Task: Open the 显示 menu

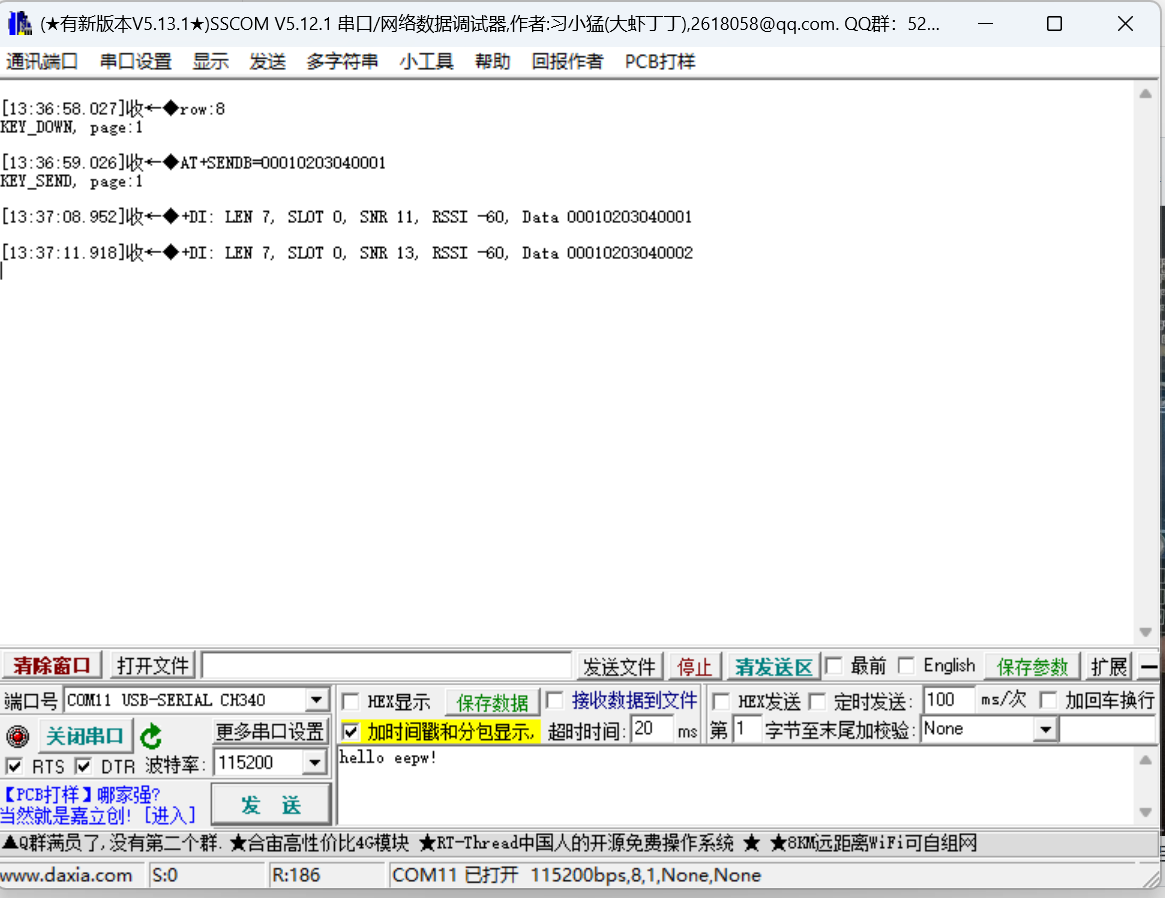Action: coord(210,62)
